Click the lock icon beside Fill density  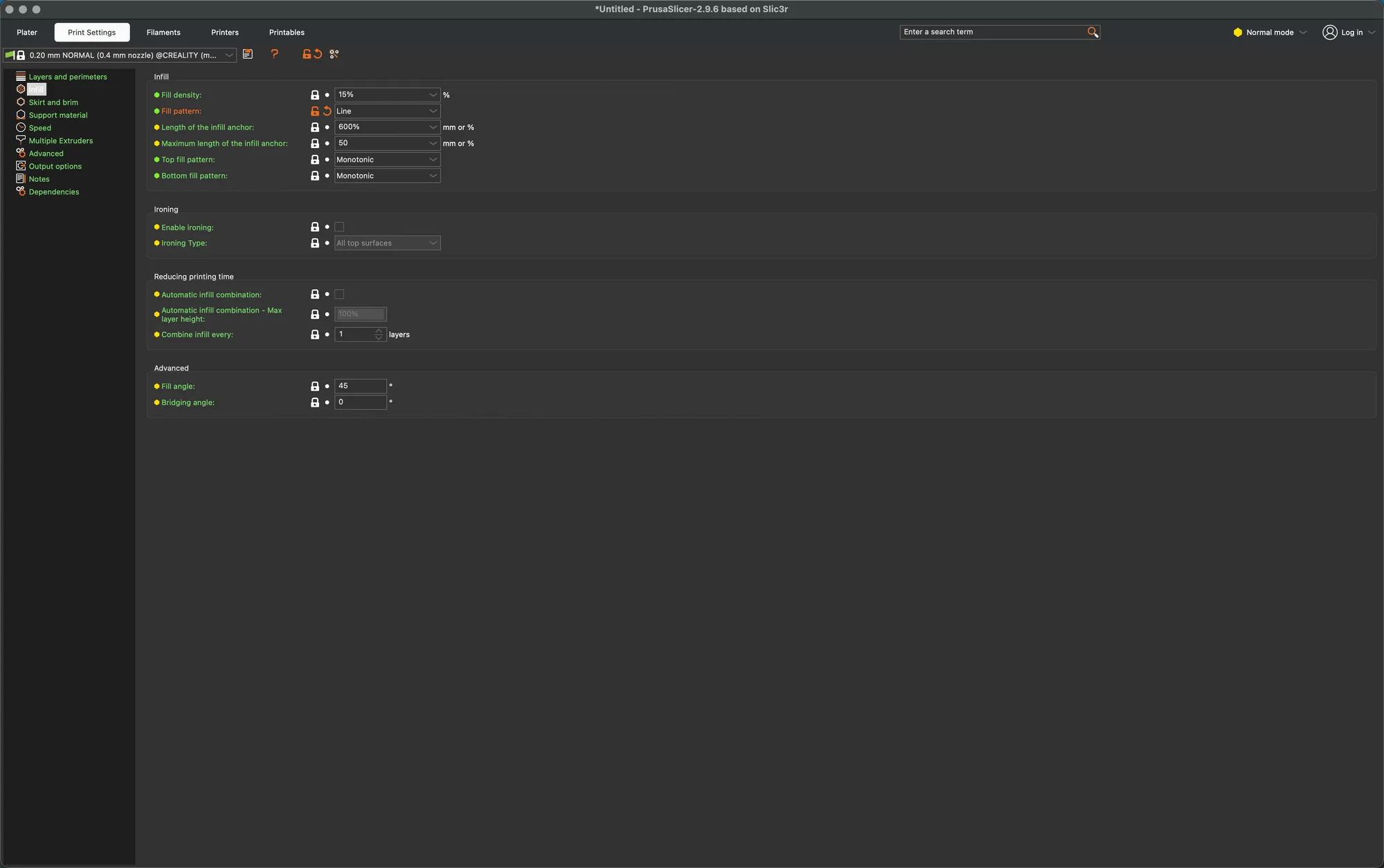pos(315,95)
